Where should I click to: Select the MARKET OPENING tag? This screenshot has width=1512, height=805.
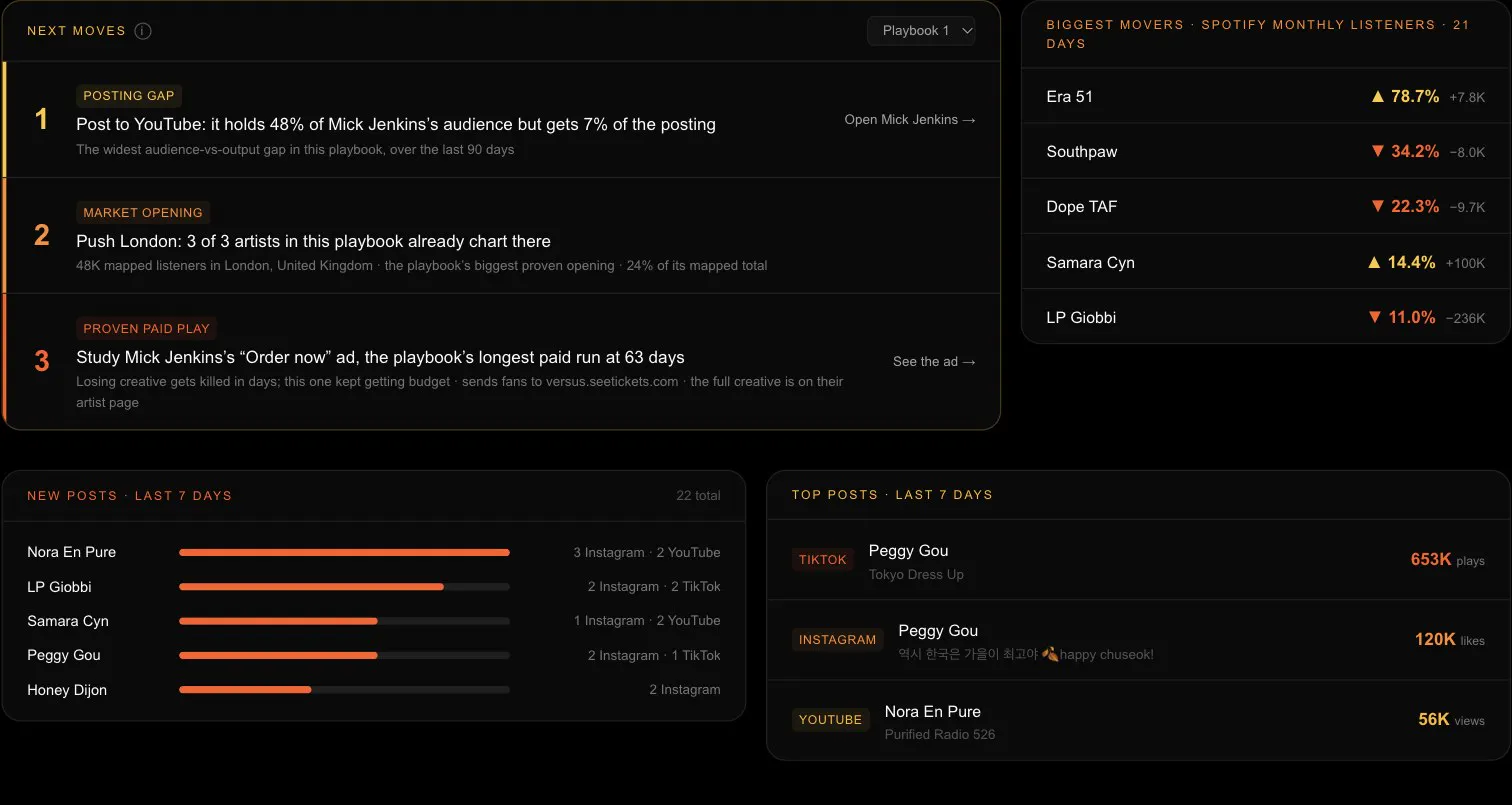click(143, 213)
